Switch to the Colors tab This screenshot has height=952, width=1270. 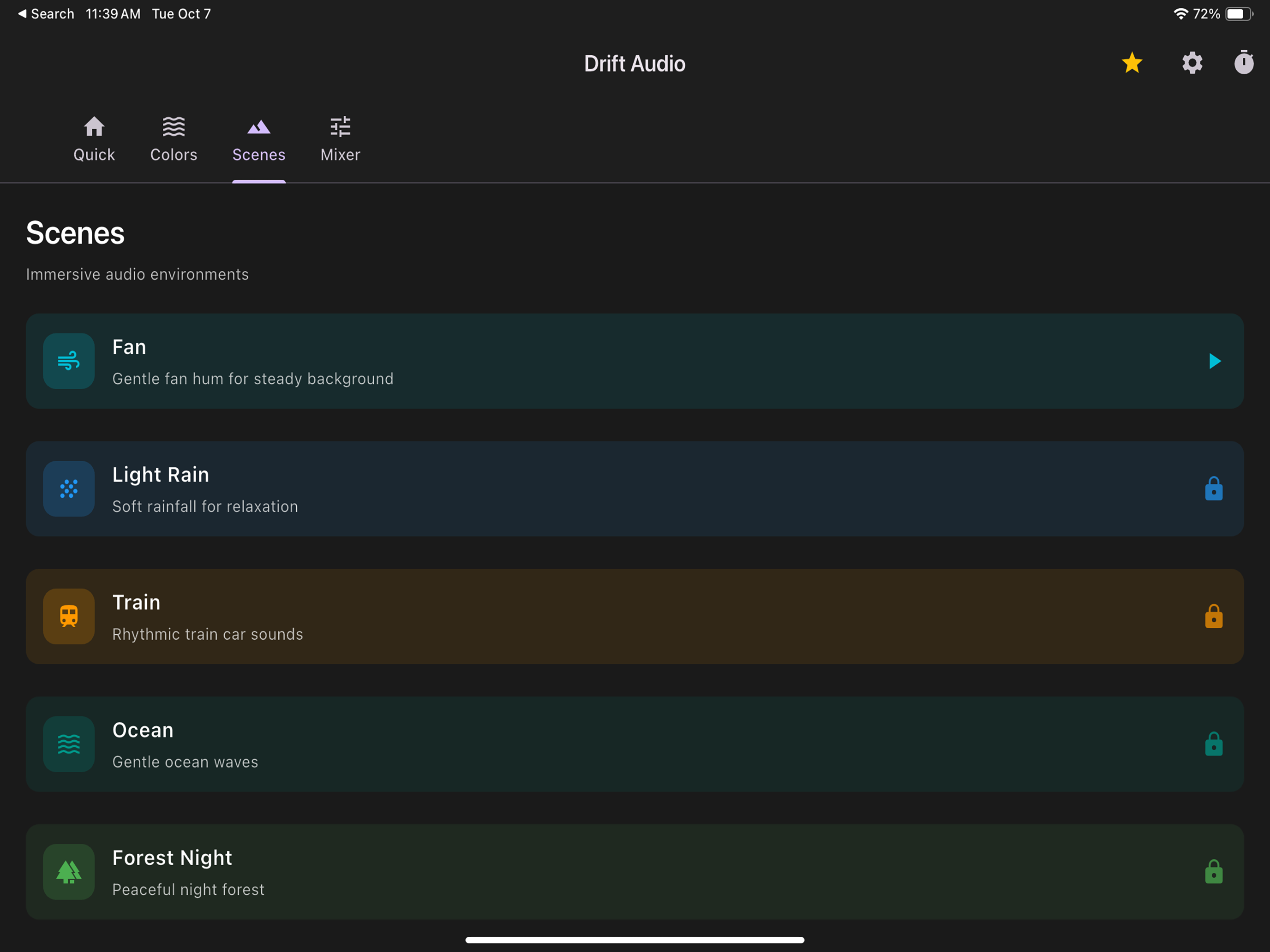click(x=174, y=139)
